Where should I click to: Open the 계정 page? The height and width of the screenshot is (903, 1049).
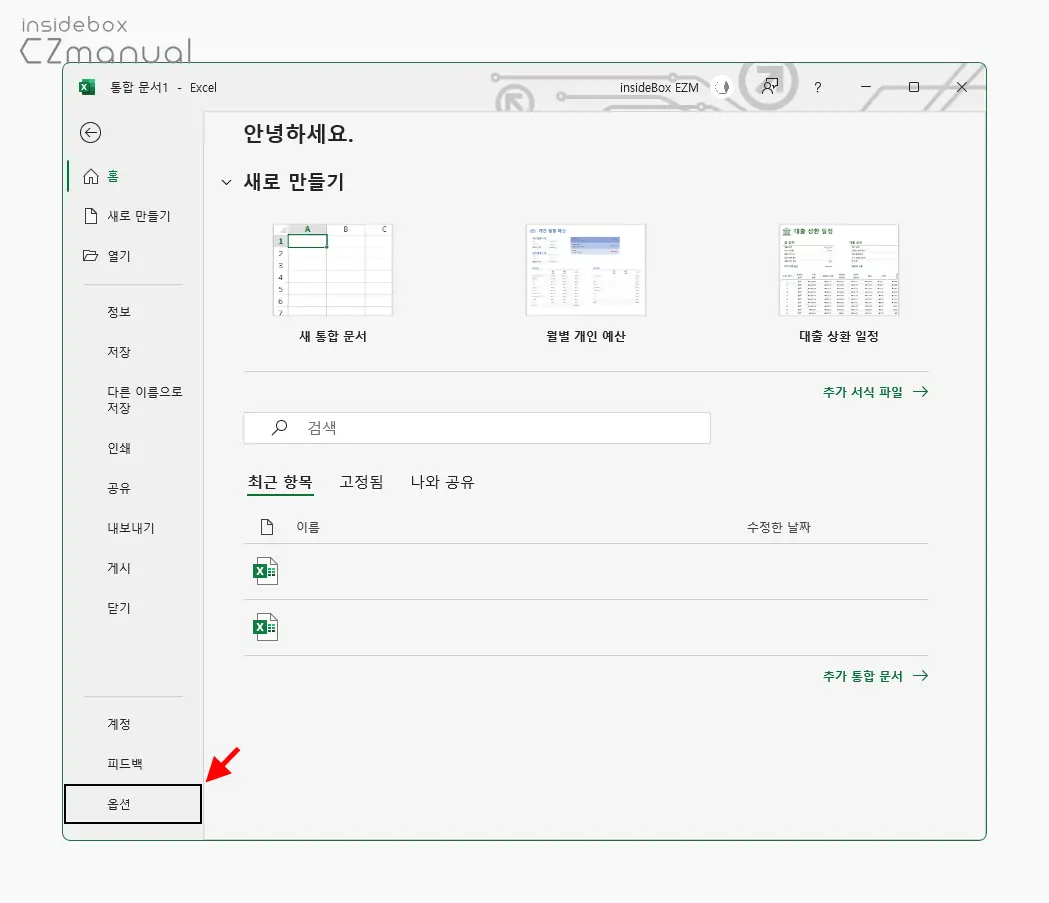(134, 724)
